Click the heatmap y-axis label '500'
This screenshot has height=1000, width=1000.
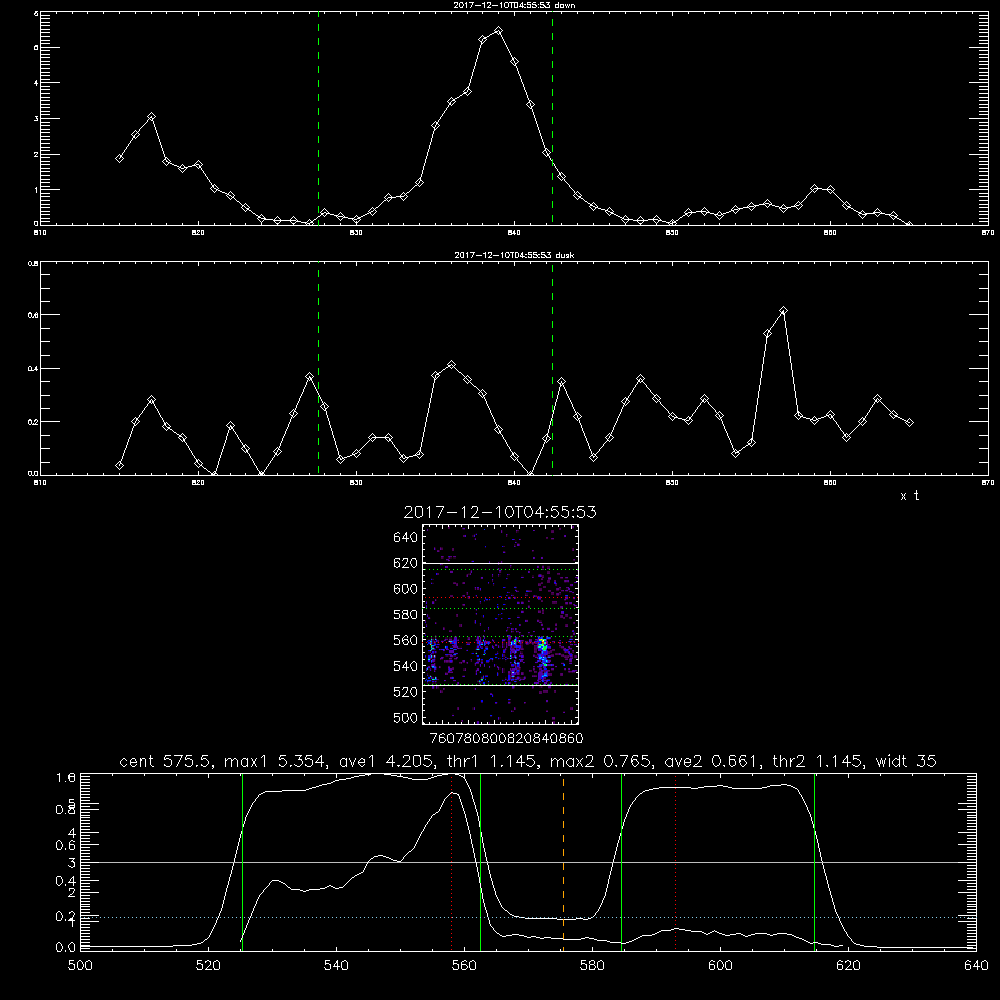(x=406, y=718)
